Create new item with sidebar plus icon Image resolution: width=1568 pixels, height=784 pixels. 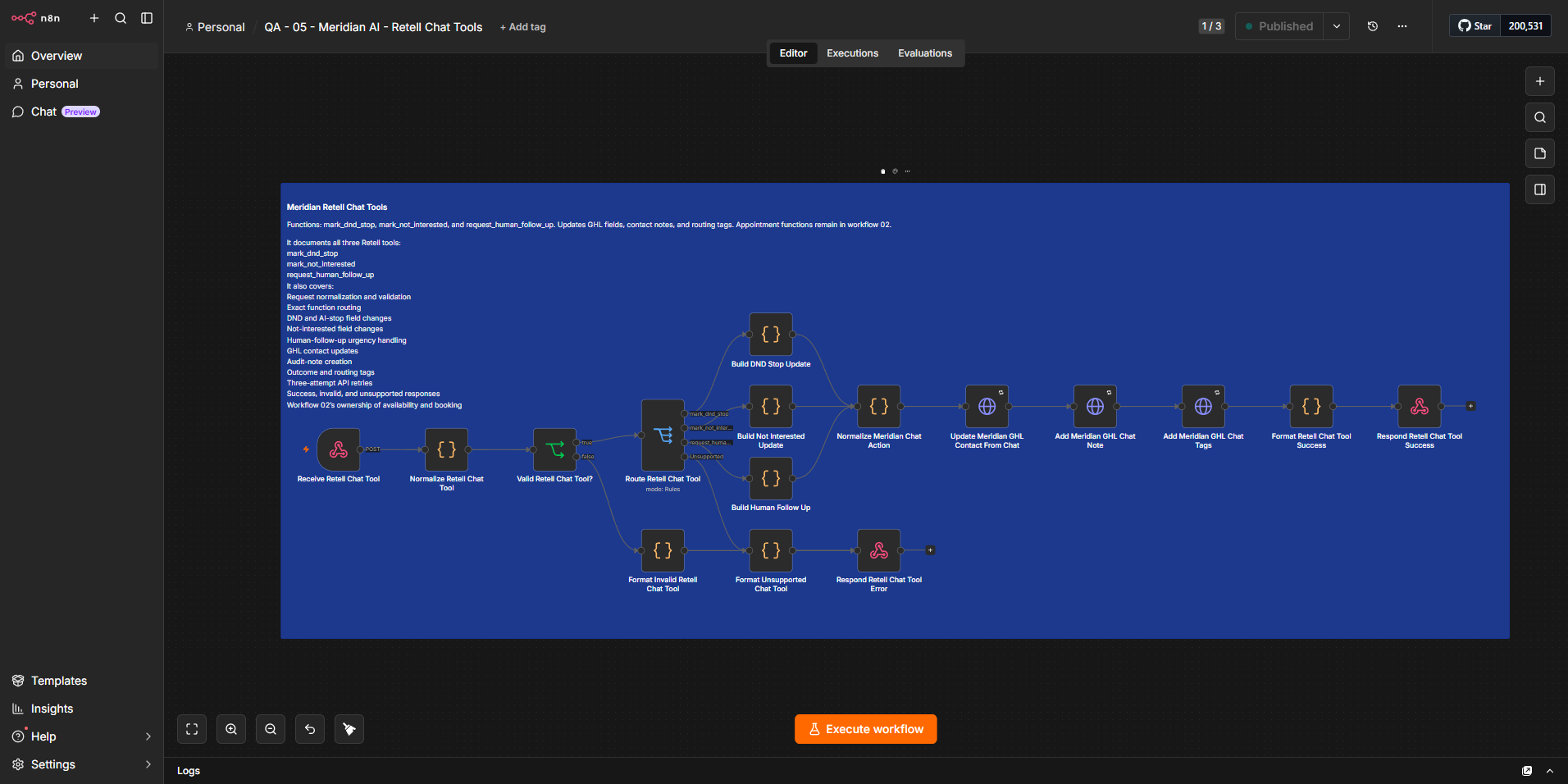pyautogui.click(x=94, y=18)
